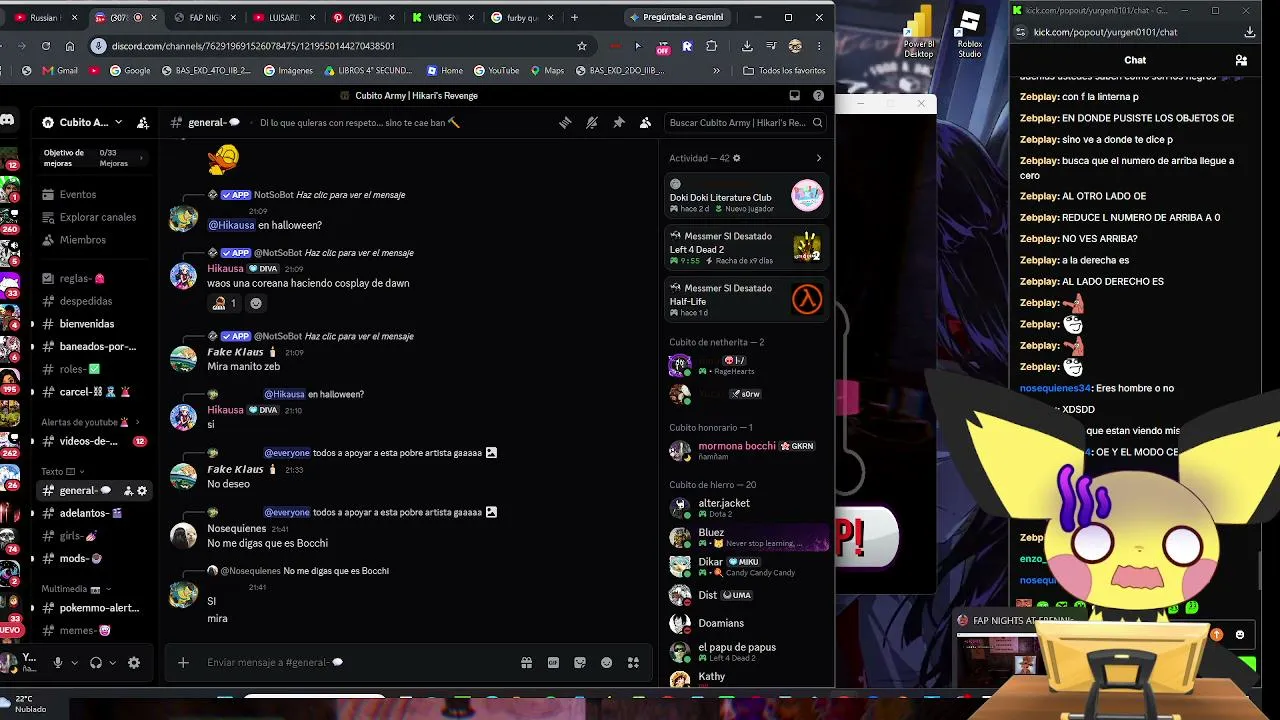The height and width of the screenshot is (720, 1280).
Task: Open user settings gear icon
Action: tap(134, 662)
